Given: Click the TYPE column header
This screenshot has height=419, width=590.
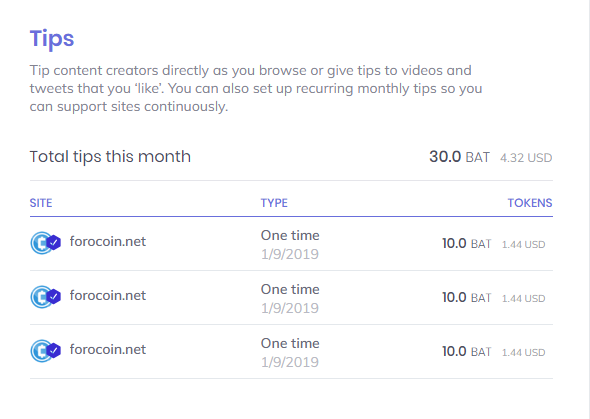Looking at the screenshot, I should point(274,203).
